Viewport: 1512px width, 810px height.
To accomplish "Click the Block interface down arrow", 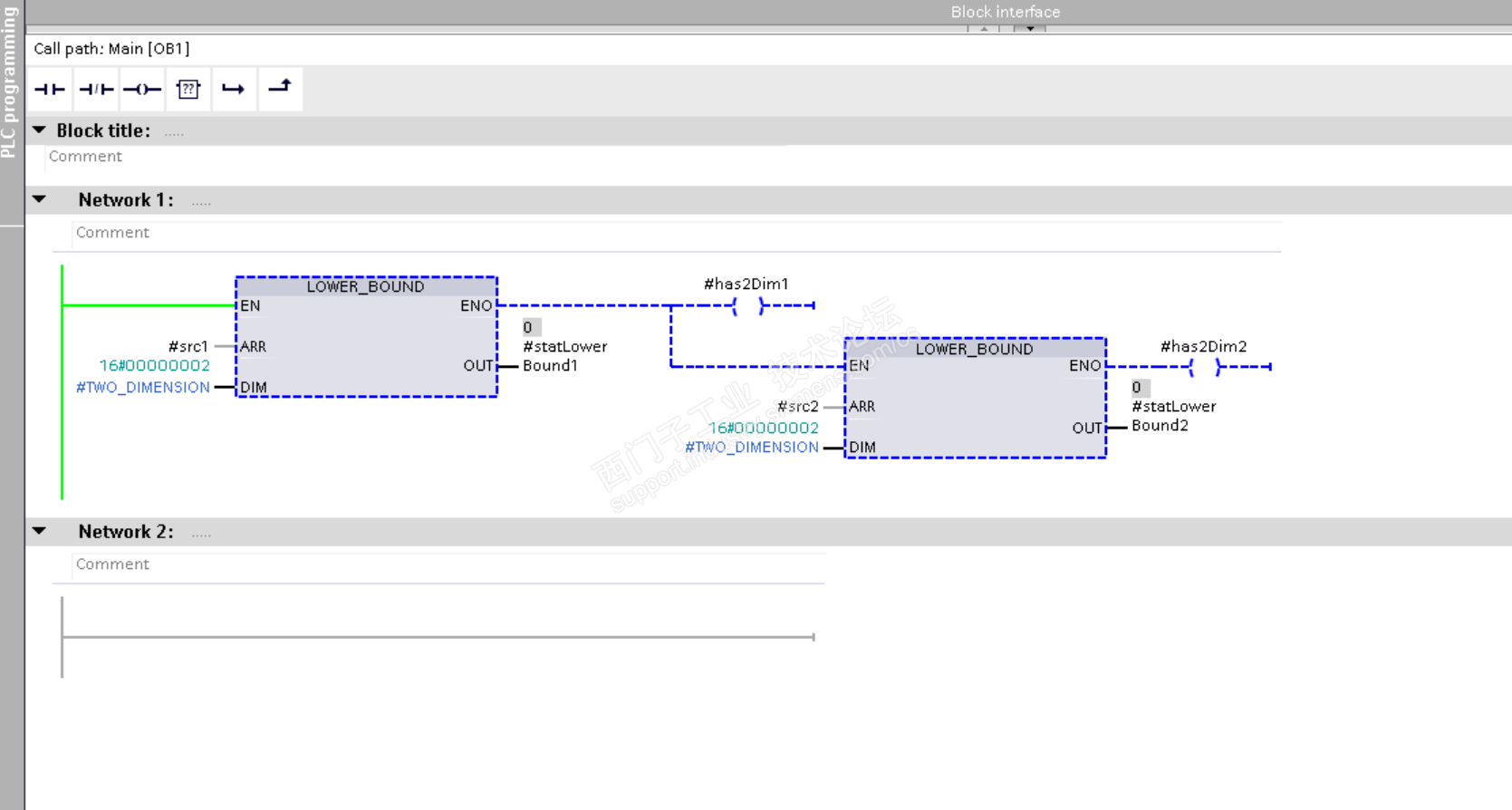I will 1030,28.
